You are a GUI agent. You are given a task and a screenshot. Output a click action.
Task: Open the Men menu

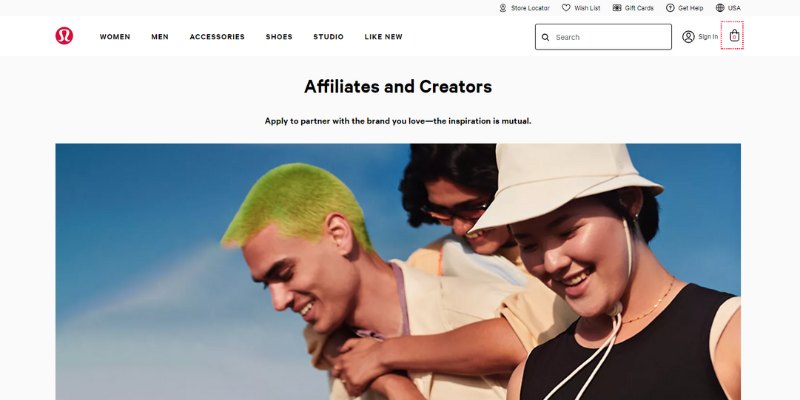[160, 37]
